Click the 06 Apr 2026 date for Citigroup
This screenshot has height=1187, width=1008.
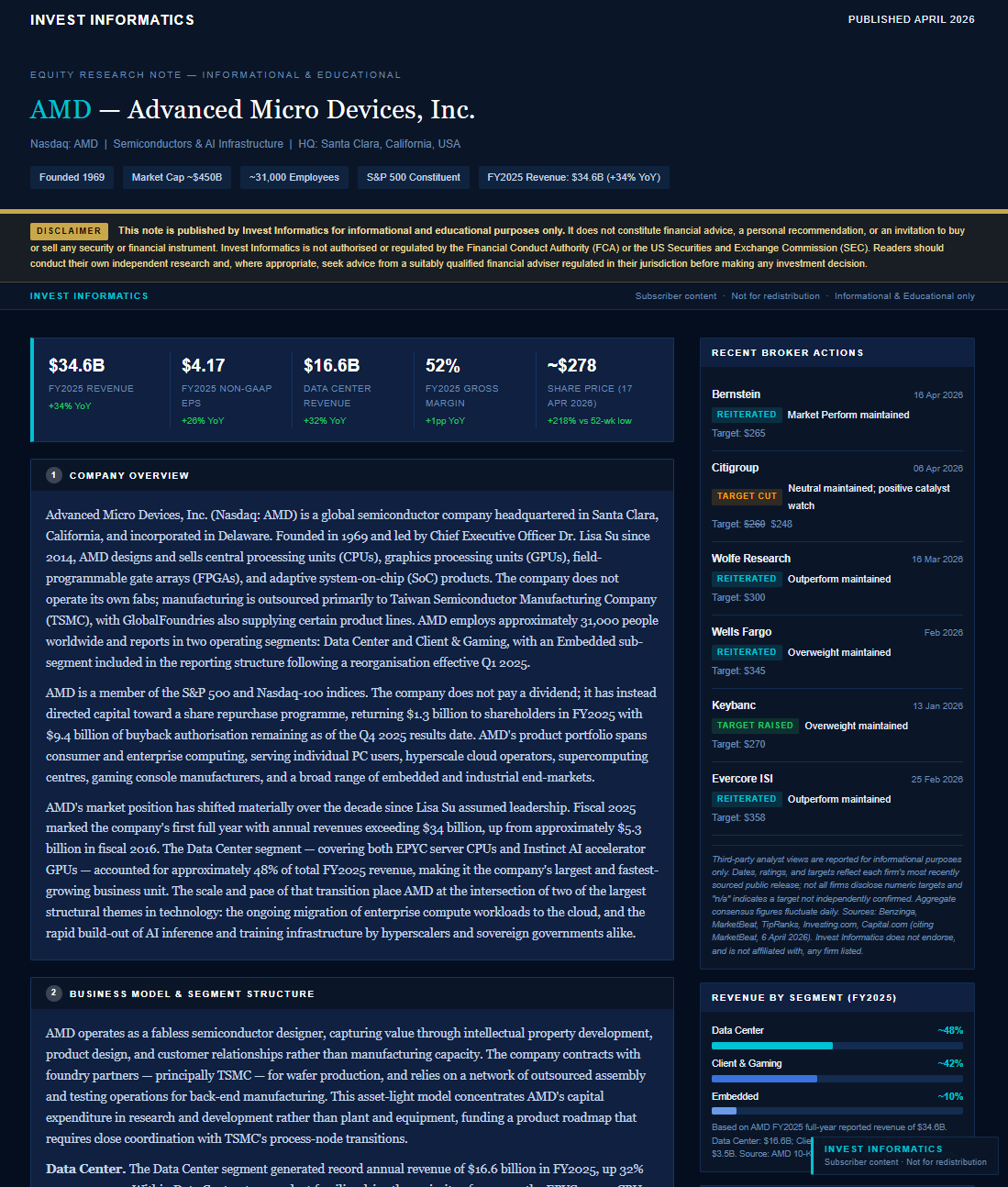(x=937, y=469)
